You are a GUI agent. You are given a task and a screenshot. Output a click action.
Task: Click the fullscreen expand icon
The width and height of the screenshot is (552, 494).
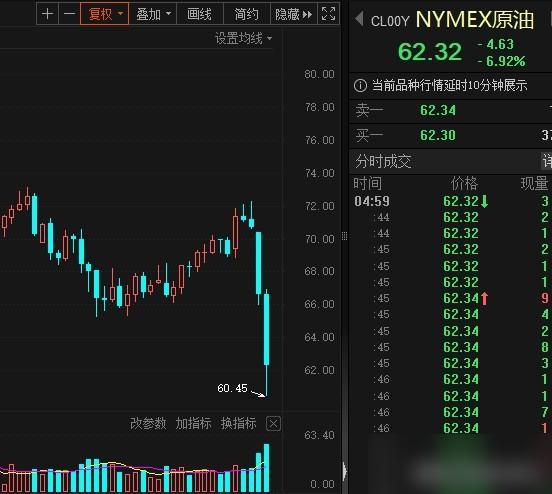[328, 14]
